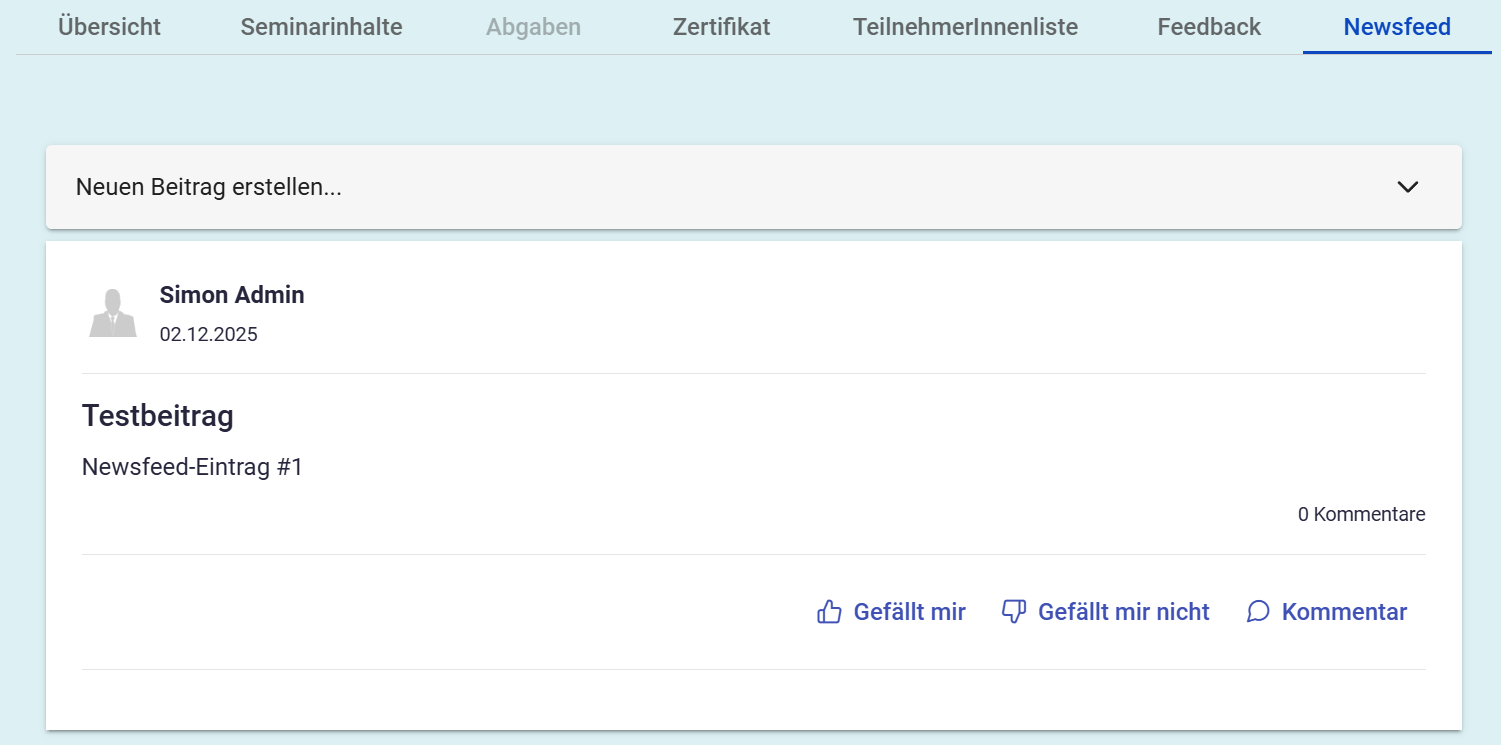Expand the new post panel via chevron arrow
Image resolution: width=1501 pixels, height=745 pixels.
[x=1407, y=187]
